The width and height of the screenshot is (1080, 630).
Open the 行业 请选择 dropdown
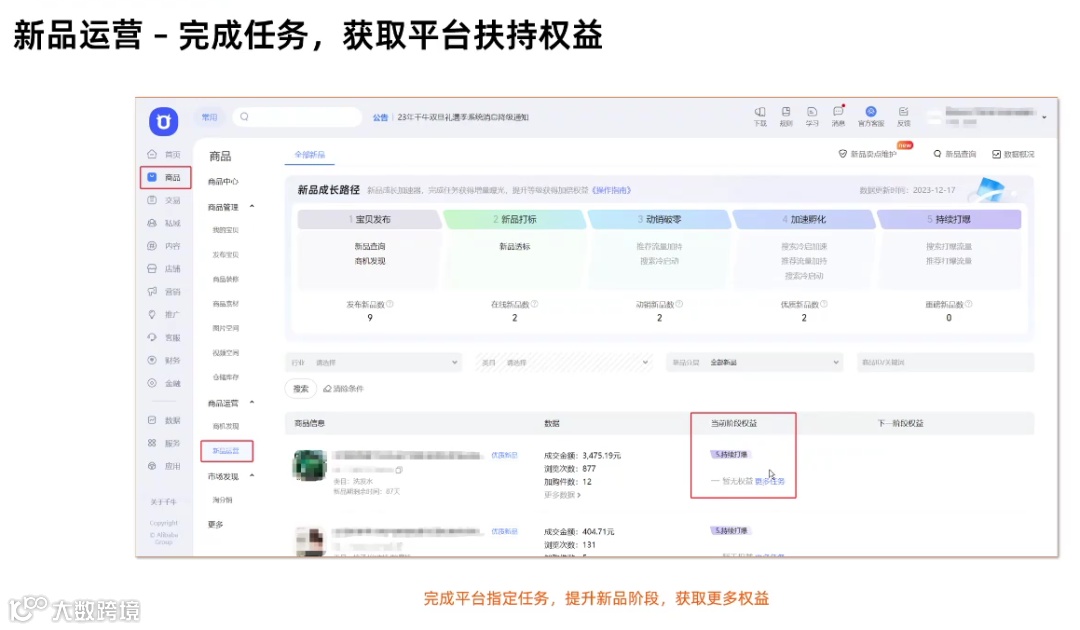(373, 362)
